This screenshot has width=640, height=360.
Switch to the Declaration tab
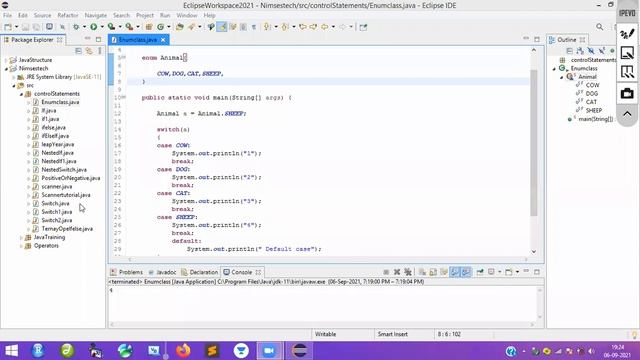(x=200, y=272)
